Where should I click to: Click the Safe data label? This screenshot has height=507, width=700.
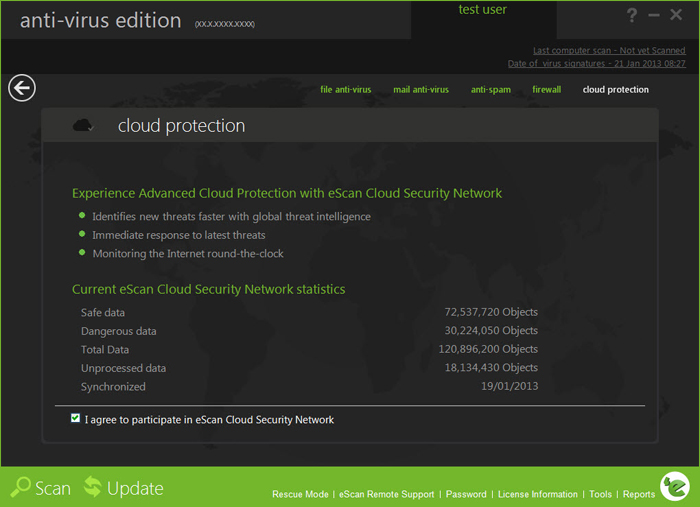click(103, 312)
